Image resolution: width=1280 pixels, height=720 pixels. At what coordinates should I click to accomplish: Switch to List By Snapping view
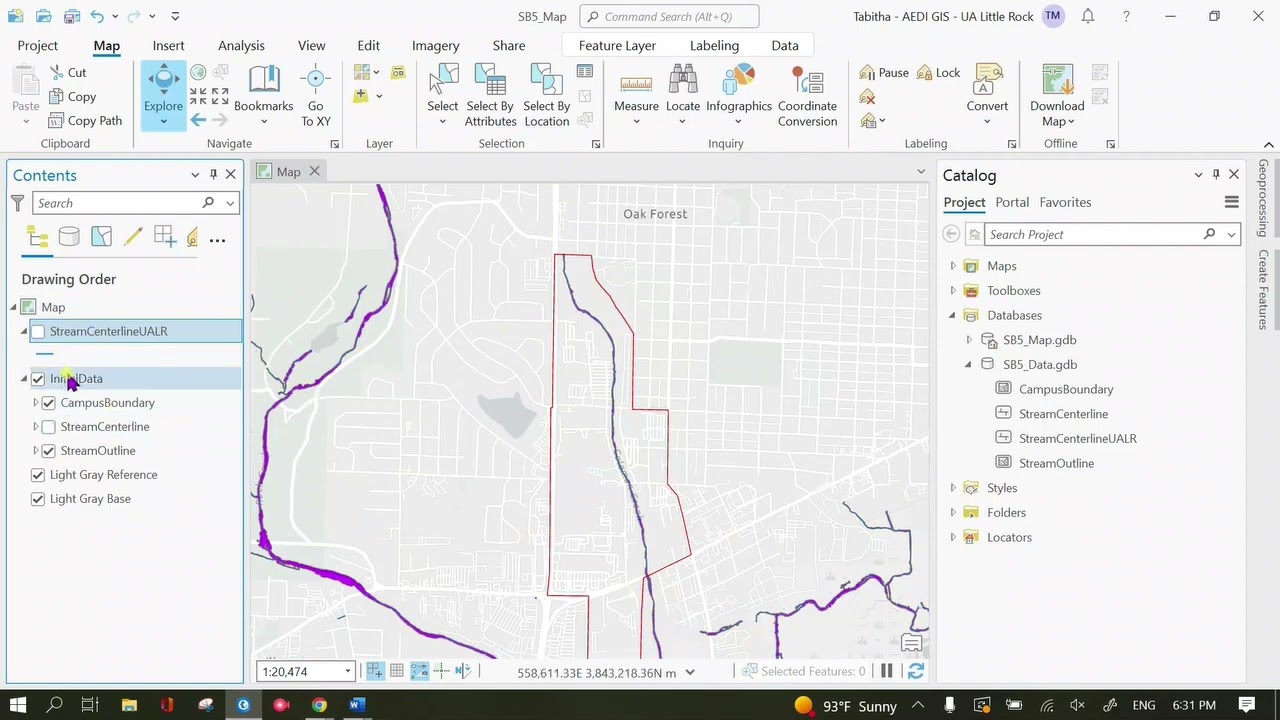[x=165, y=237]
